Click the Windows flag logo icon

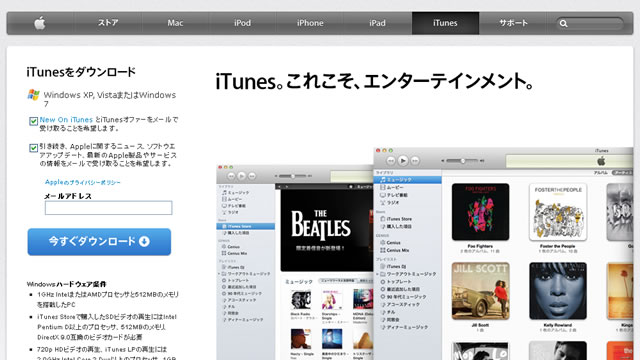(x=33, y=95)
